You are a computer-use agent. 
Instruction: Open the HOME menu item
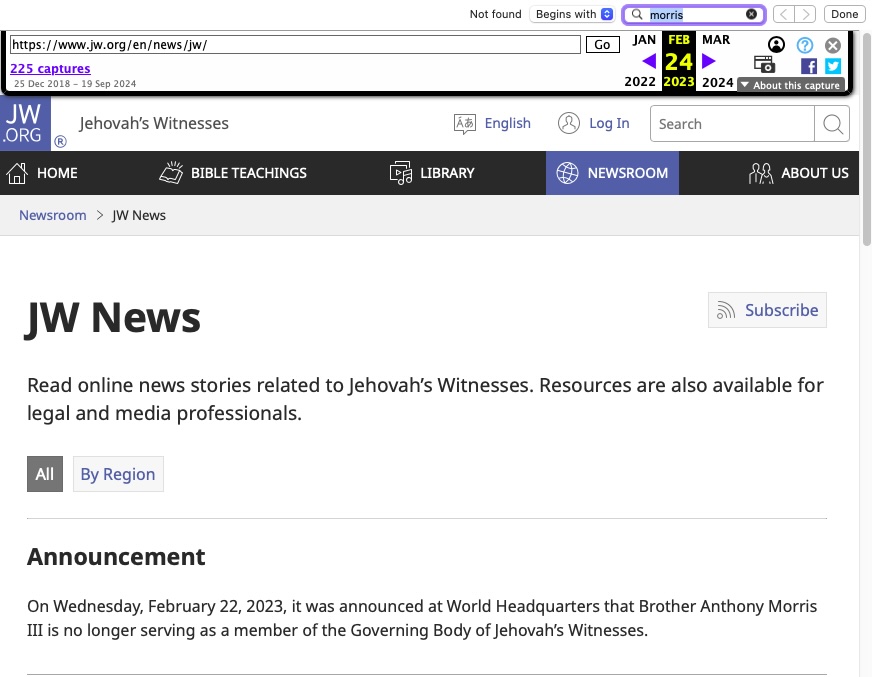coord(42,173)
